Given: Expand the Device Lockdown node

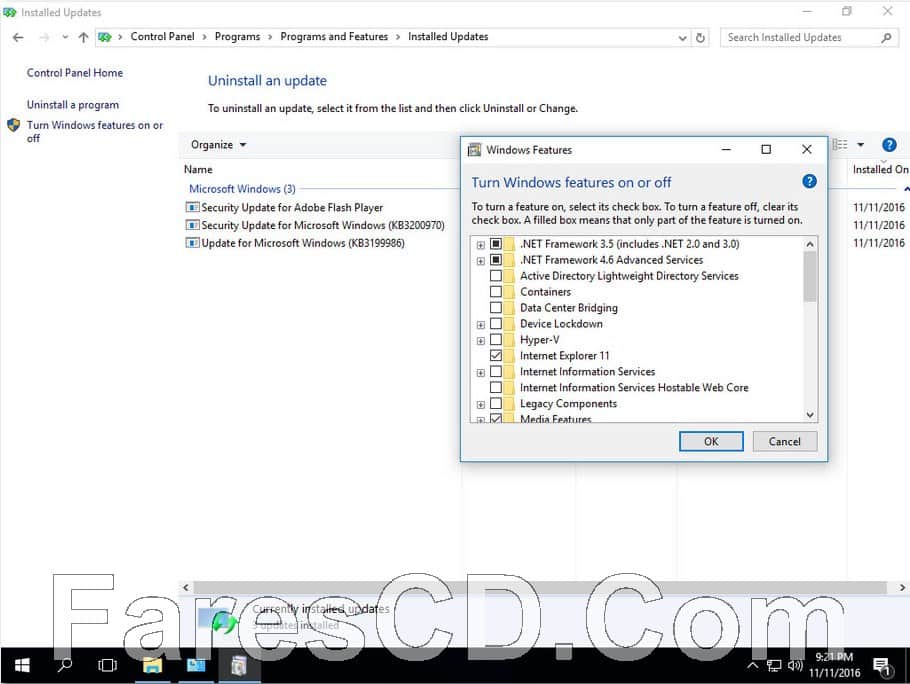Looking at the screenshot, I should tap(481, 325).
